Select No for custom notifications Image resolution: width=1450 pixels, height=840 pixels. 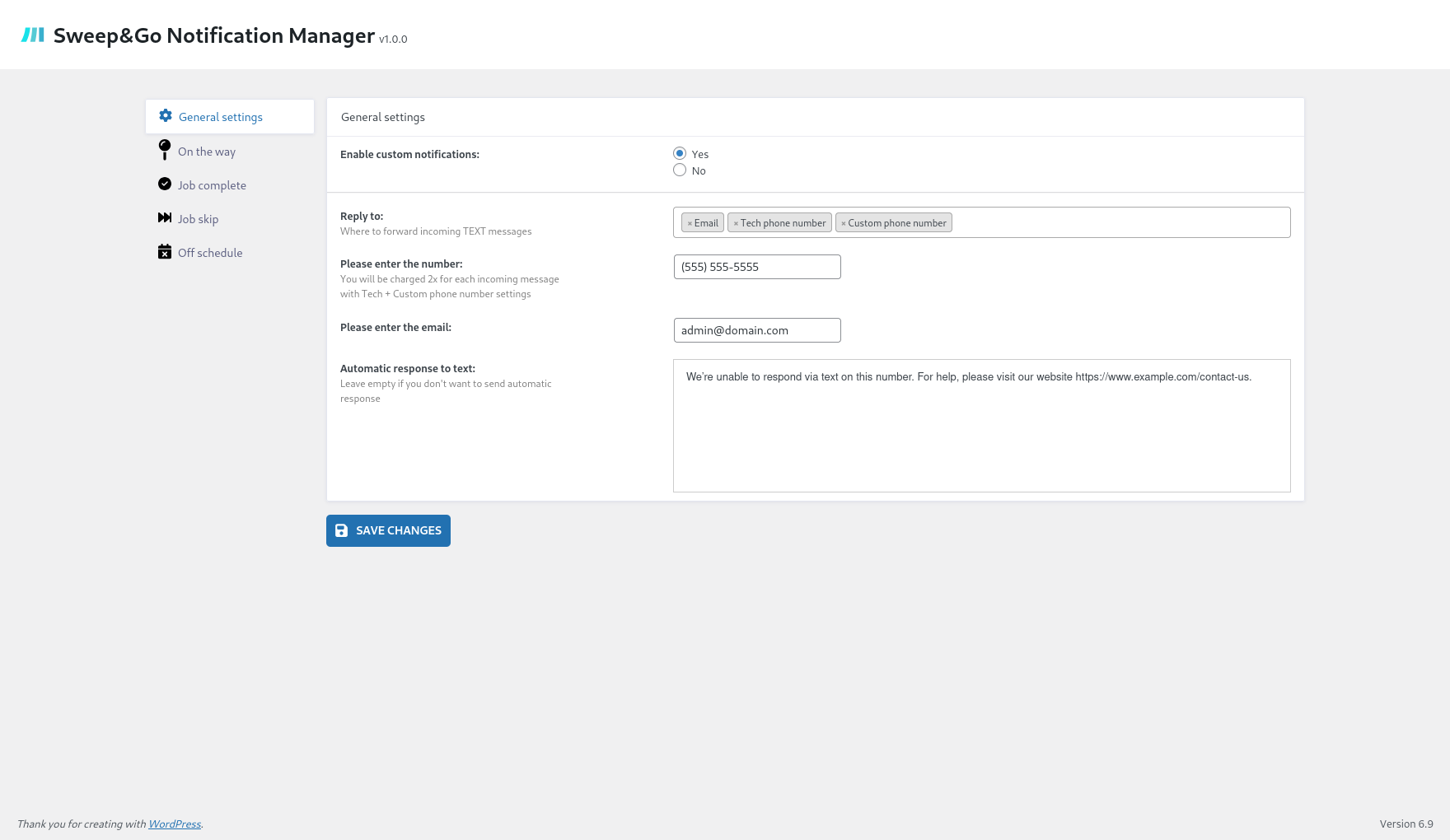click(x=680, y=170)
